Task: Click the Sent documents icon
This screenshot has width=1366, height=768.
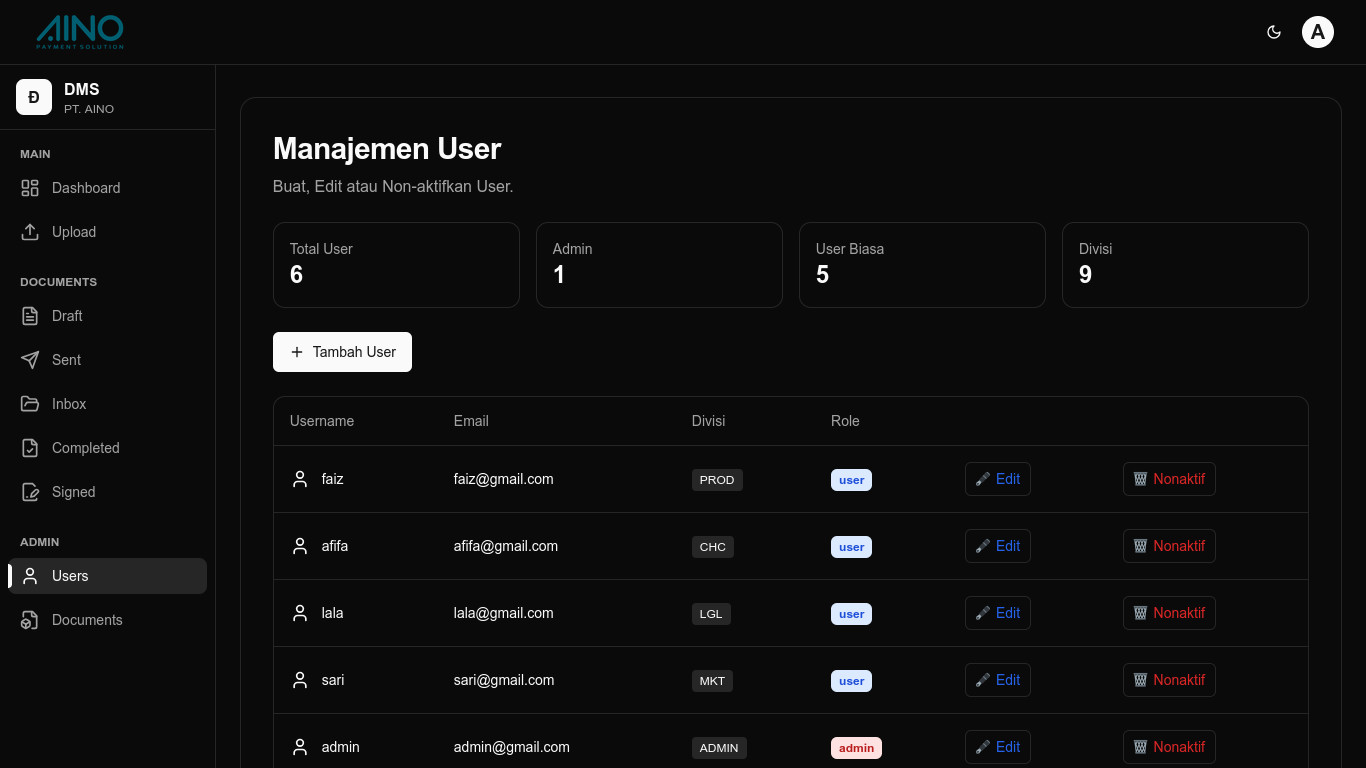Action: (30, 360)
